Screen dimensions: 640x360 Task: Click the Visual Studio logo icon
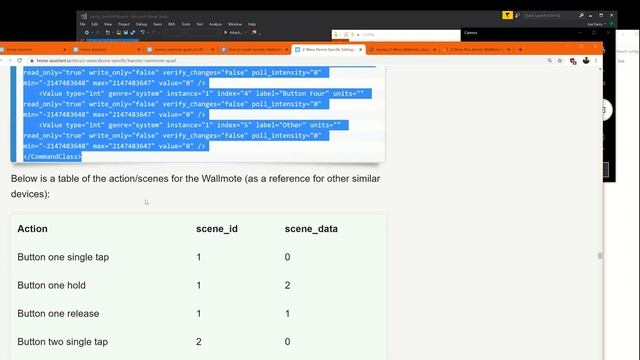coord(84,16)
